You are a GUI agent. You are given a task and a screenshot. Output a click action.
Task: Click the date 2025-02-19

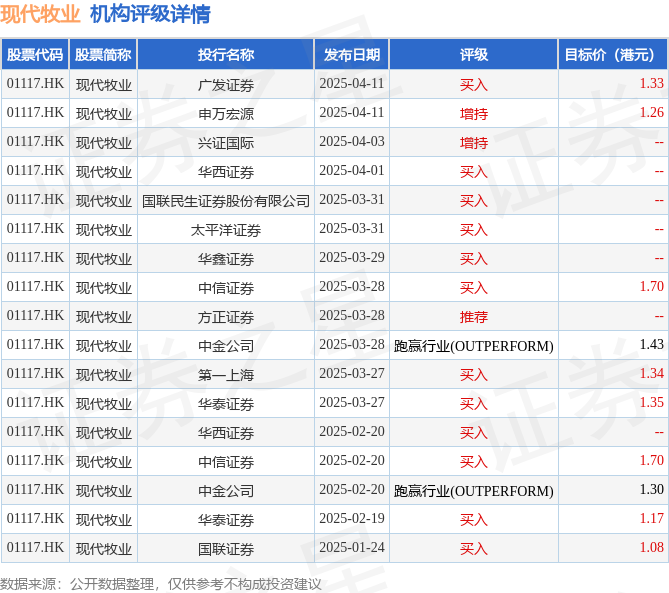point(352,518)
